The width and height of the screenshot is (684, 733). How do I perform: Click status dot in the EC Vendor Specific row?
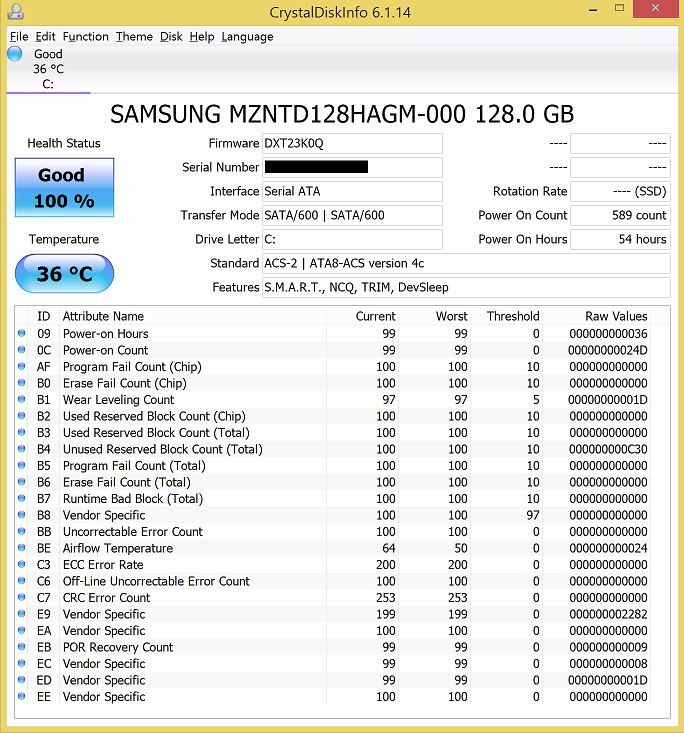(22, 663)
